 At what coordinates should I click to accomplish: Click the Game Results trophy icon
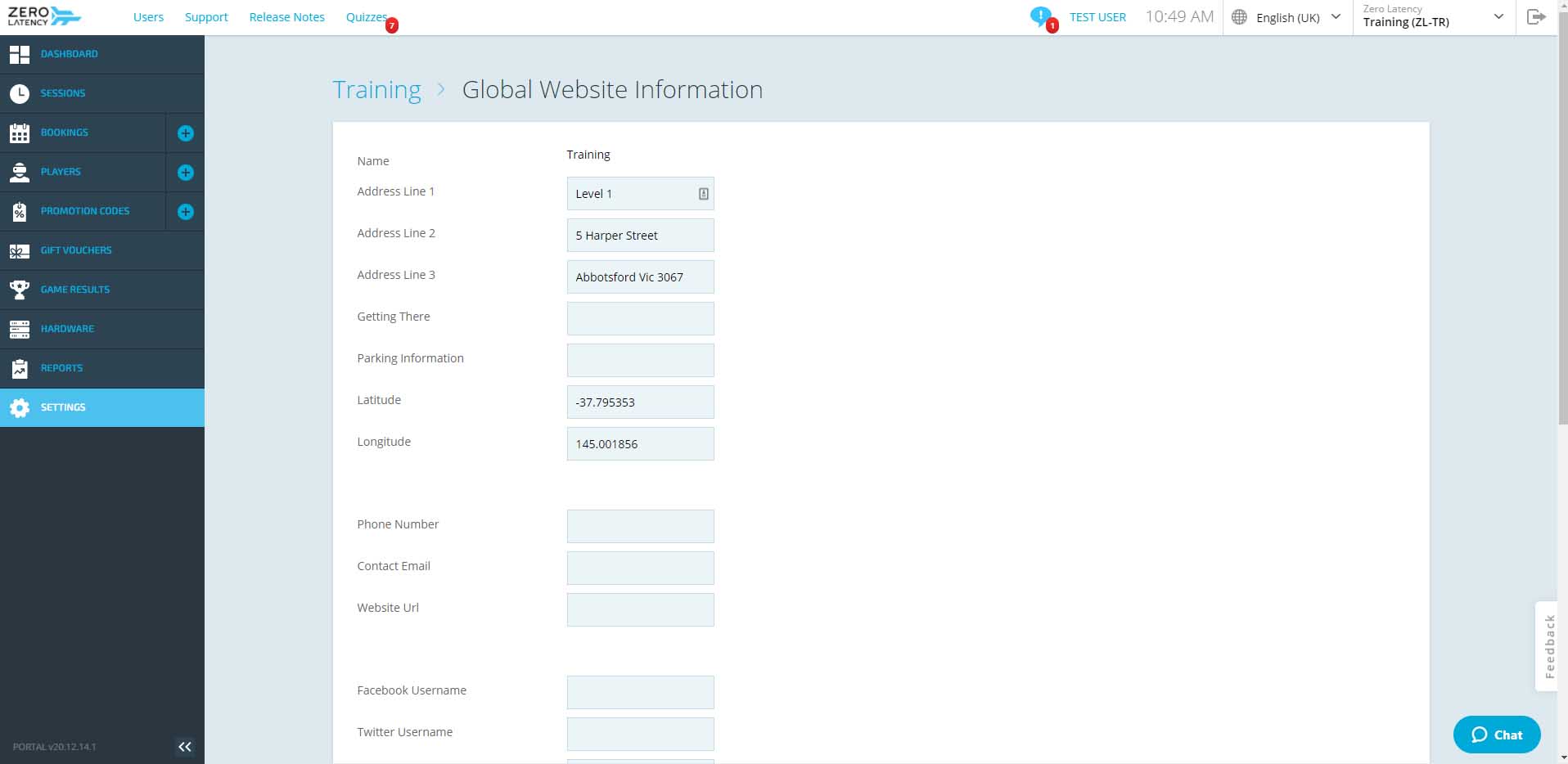tap(20, 290)
